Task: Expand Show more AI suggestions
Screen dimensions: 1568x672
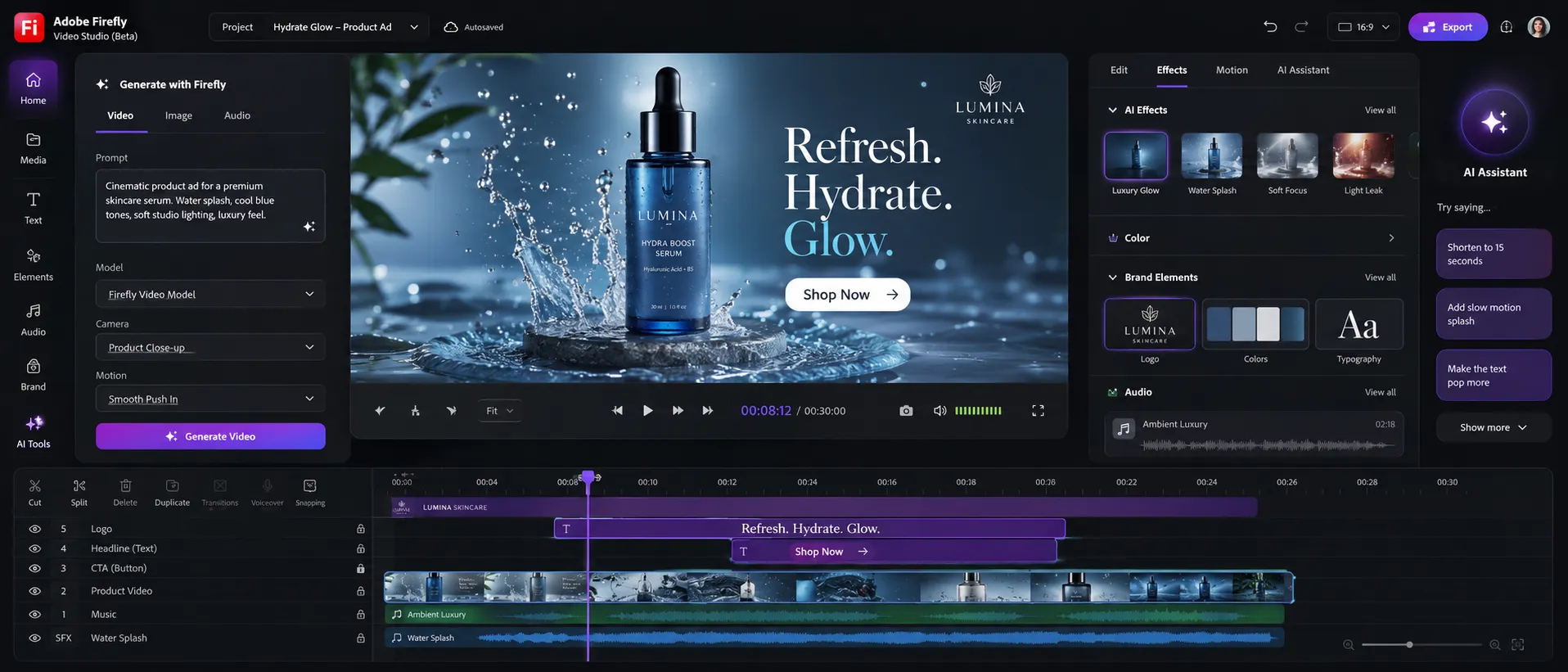Action: (x=1494, y=427)
